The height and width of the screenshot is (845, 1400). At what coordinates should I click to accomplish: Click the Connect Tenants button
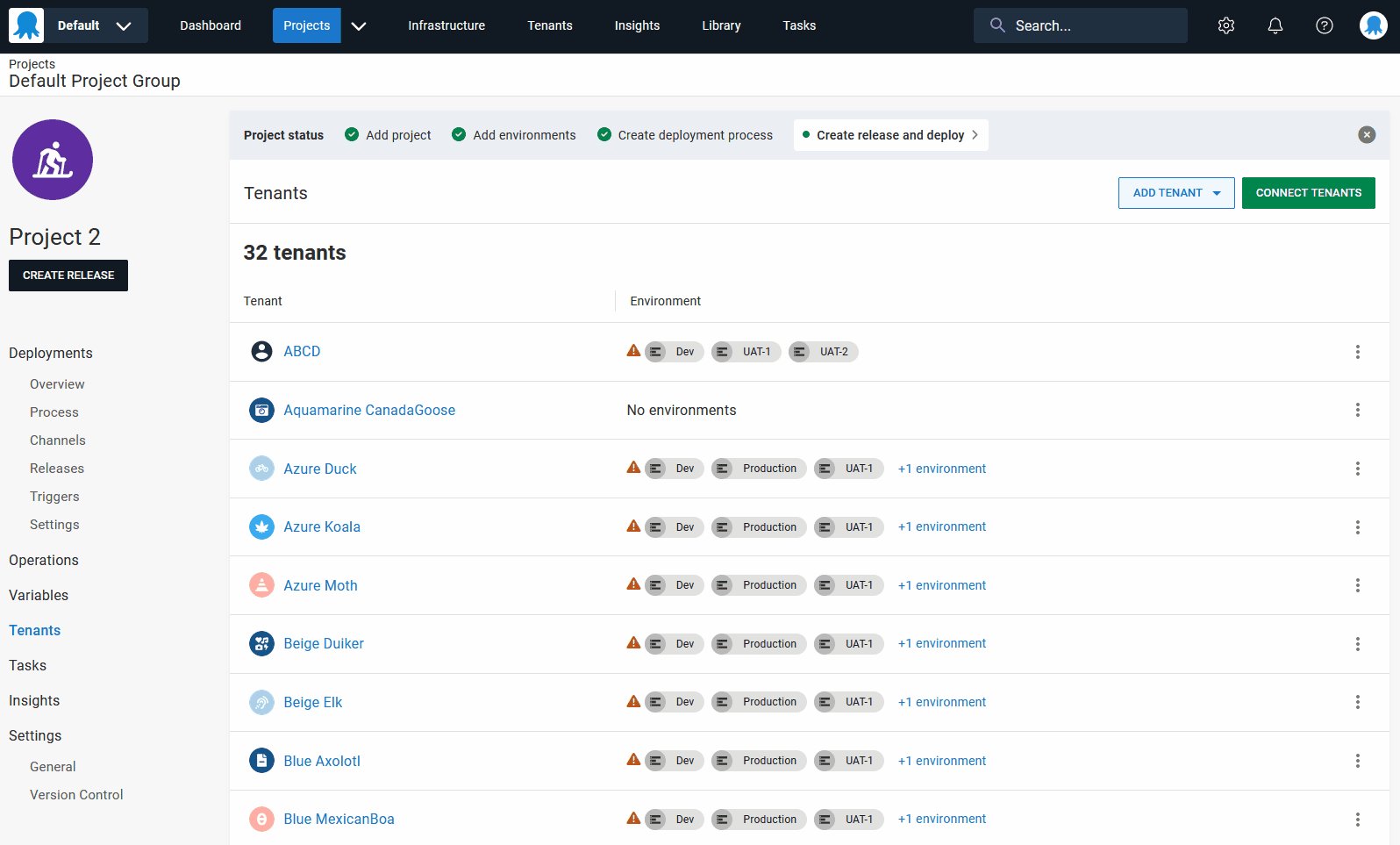1309,193
